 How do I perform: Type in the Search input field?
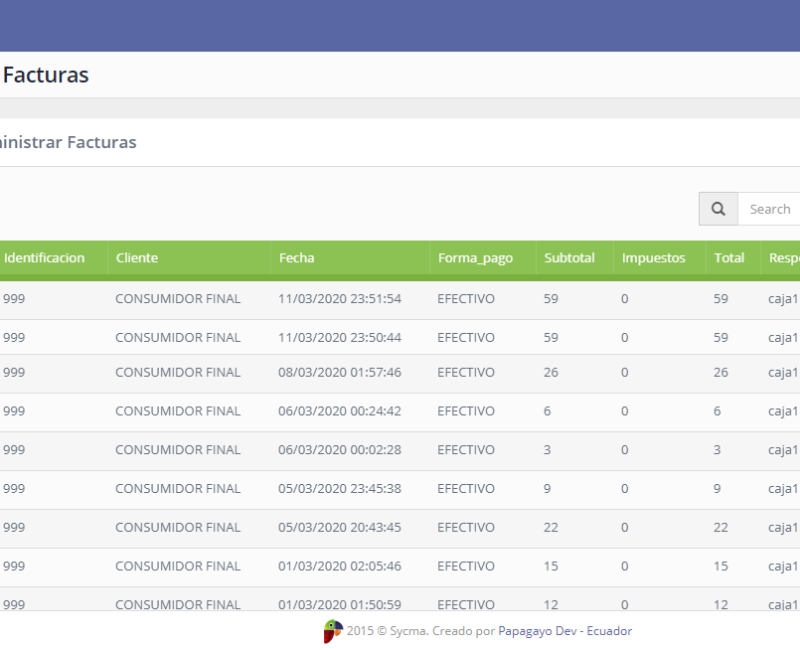(769, 209)
